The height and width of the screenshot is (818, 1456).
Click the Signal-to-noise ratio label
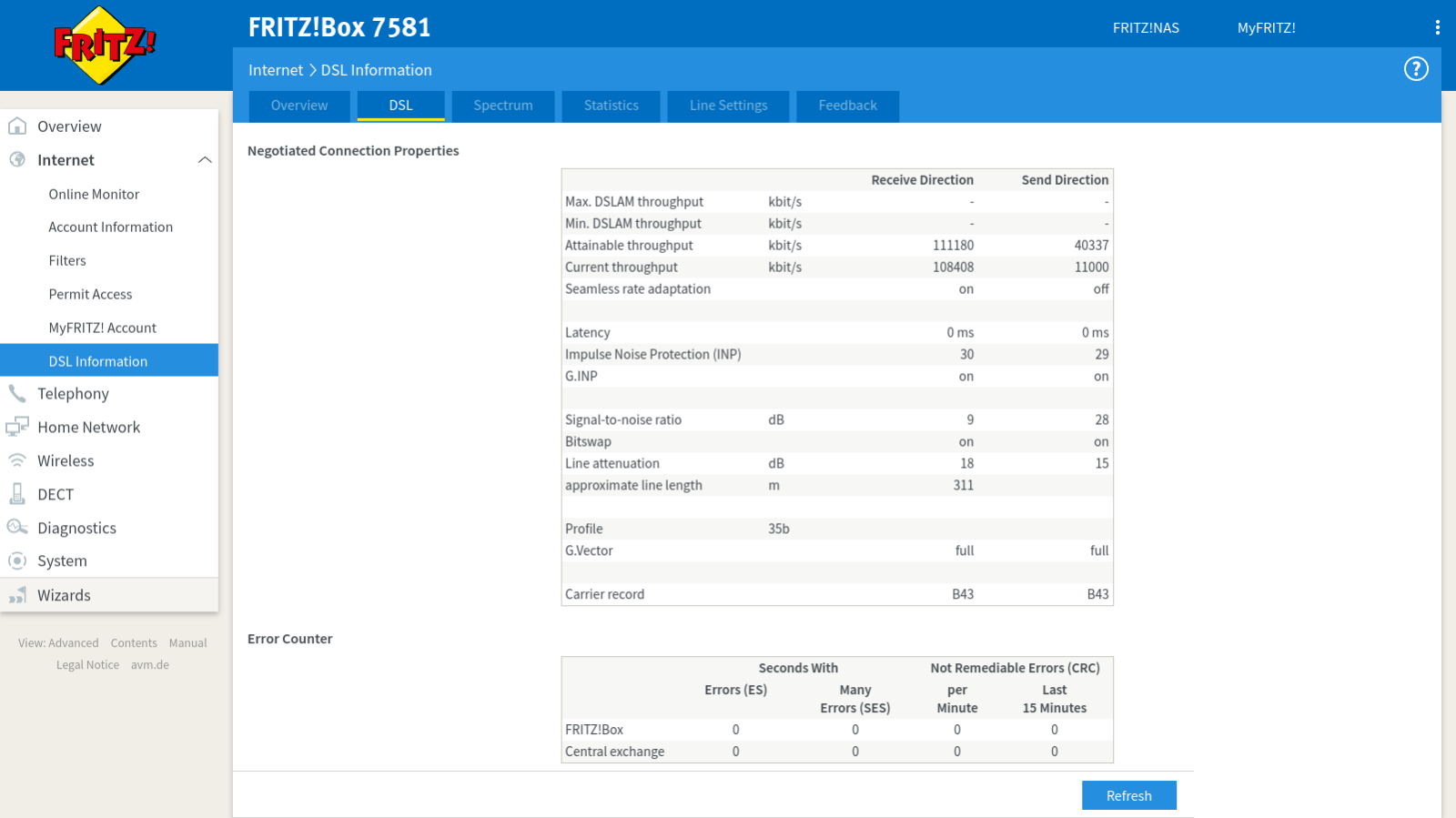click(x=623, y=420)
